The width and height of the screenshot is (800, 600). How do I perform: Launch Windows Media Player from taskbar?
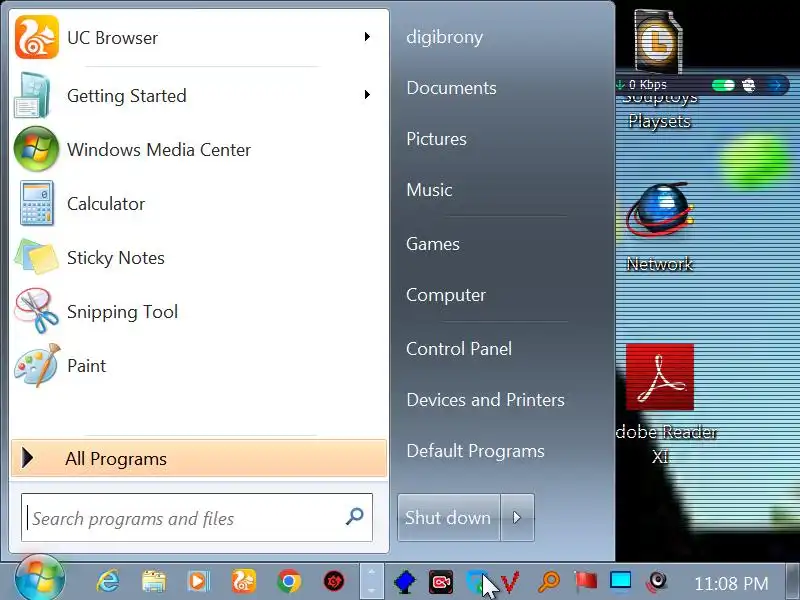pos(198,581)
